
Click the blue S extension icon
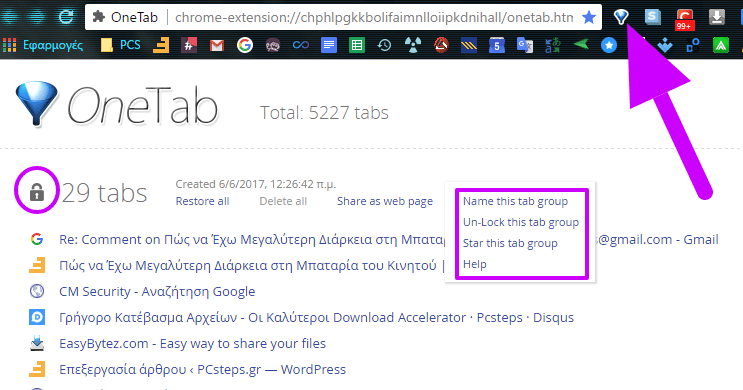(x=652, y=17)
